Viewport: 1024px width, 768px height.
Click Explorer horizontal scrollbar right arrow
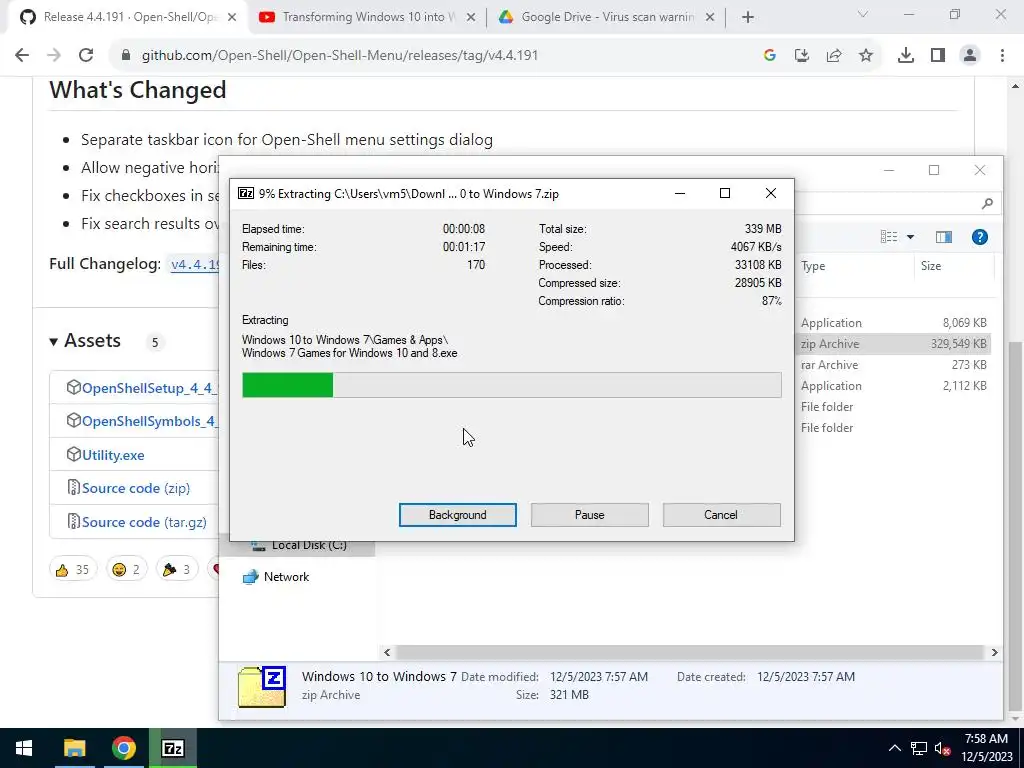[994, 652]
